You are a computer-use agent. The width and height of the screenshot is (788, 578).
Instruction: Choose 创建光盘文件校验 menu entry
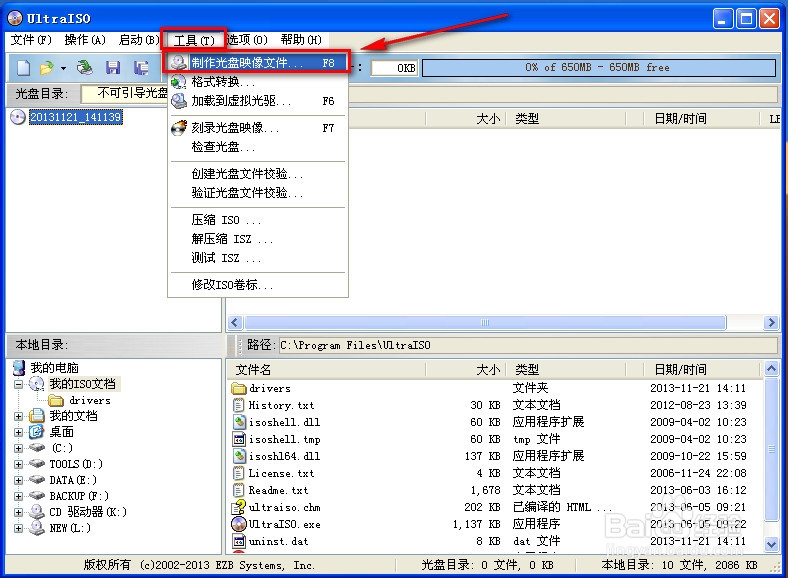pyautogui.click(x=258, y=174)
